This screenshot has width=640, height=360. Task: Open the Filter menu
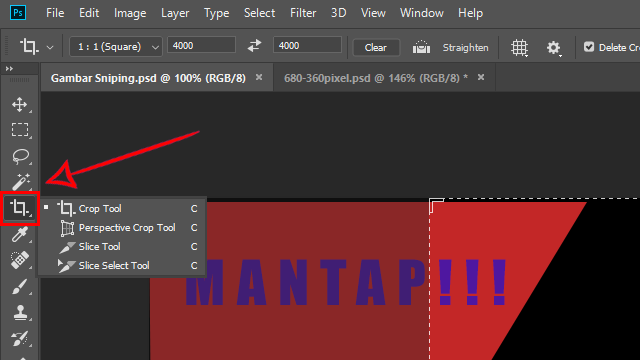pyautogui.click(x=303, y=13)
